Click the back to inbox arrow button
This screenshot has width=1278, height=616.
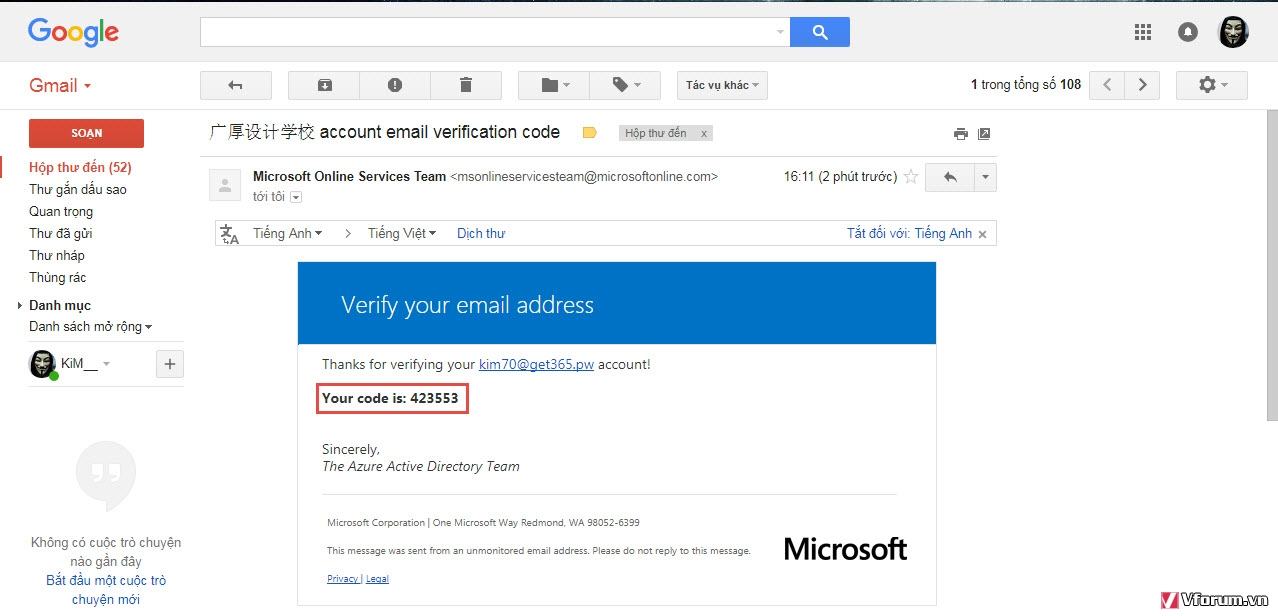235,86
